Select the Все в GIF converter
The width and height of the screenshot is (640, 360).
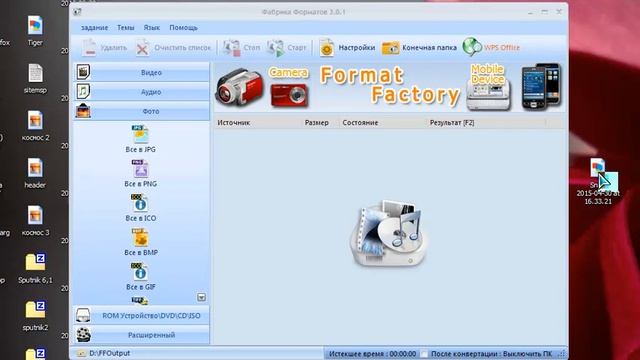pos(140,276)
